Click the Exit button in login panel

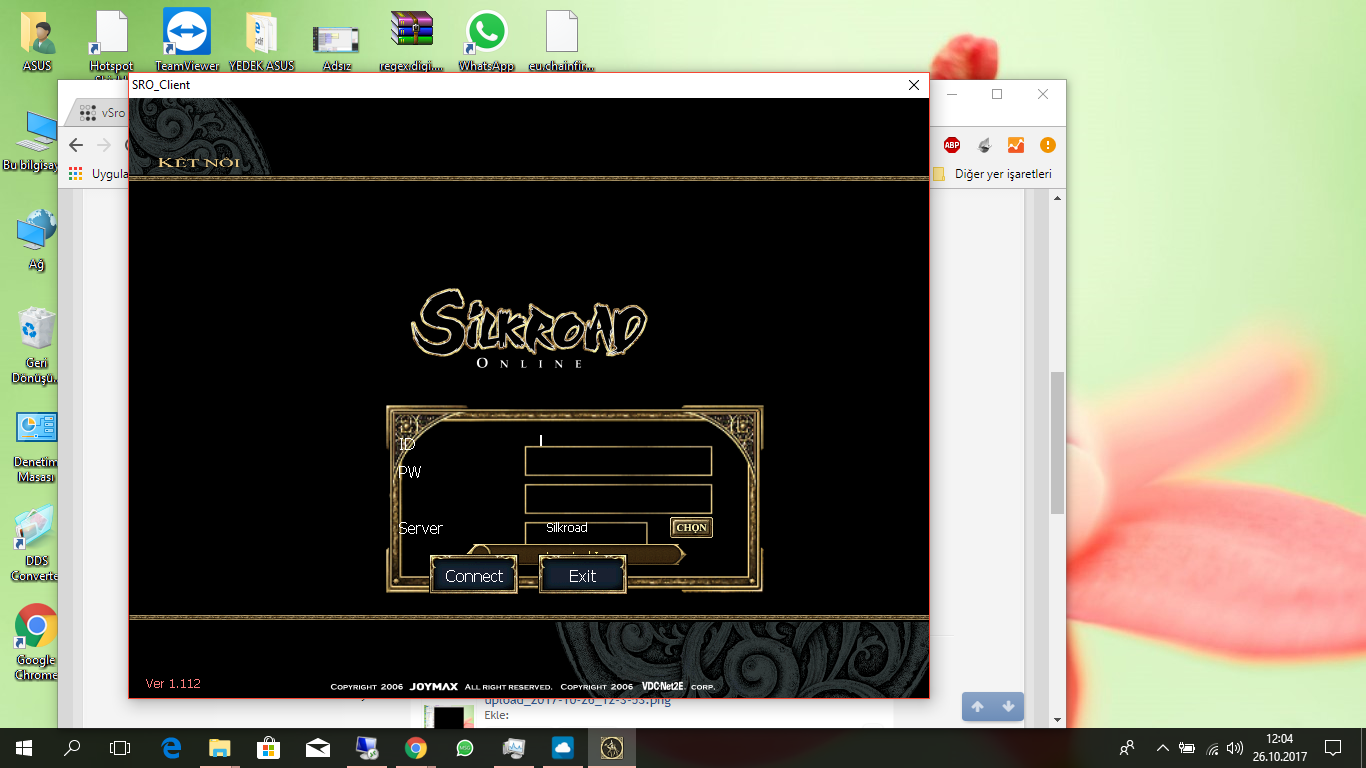pyautogui.click(x=582, y=576)
